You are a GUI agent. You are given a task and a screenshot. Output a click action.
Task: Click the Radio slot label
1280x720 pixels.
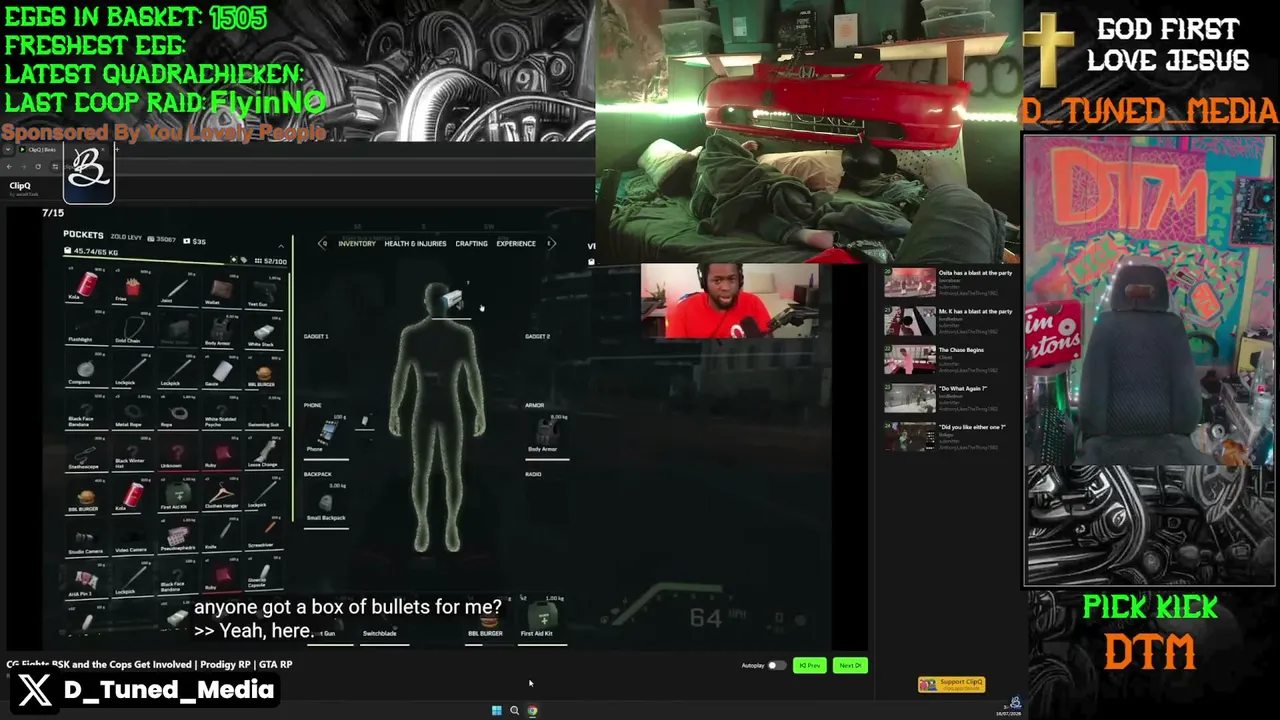tap(533, 474)
